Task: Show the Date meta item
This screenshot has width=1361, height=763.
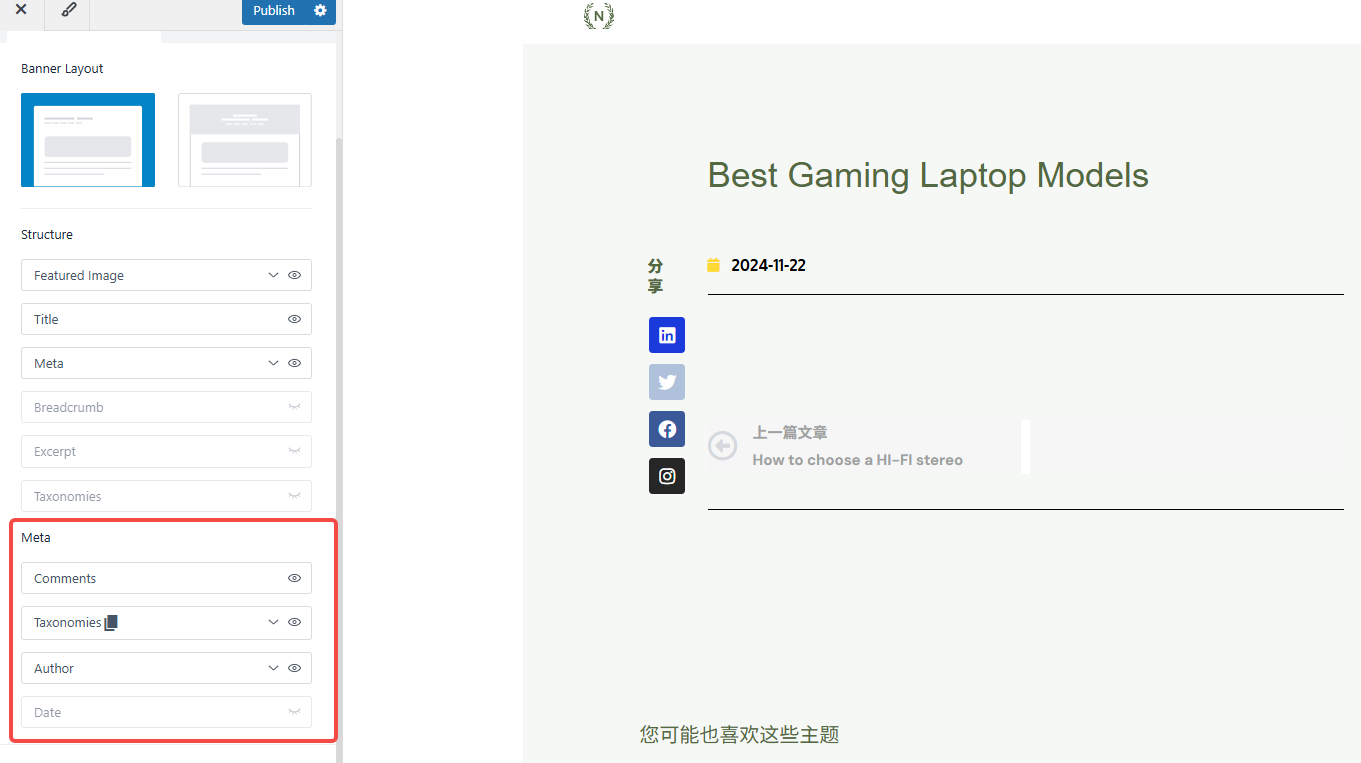Action: (295, 712)
